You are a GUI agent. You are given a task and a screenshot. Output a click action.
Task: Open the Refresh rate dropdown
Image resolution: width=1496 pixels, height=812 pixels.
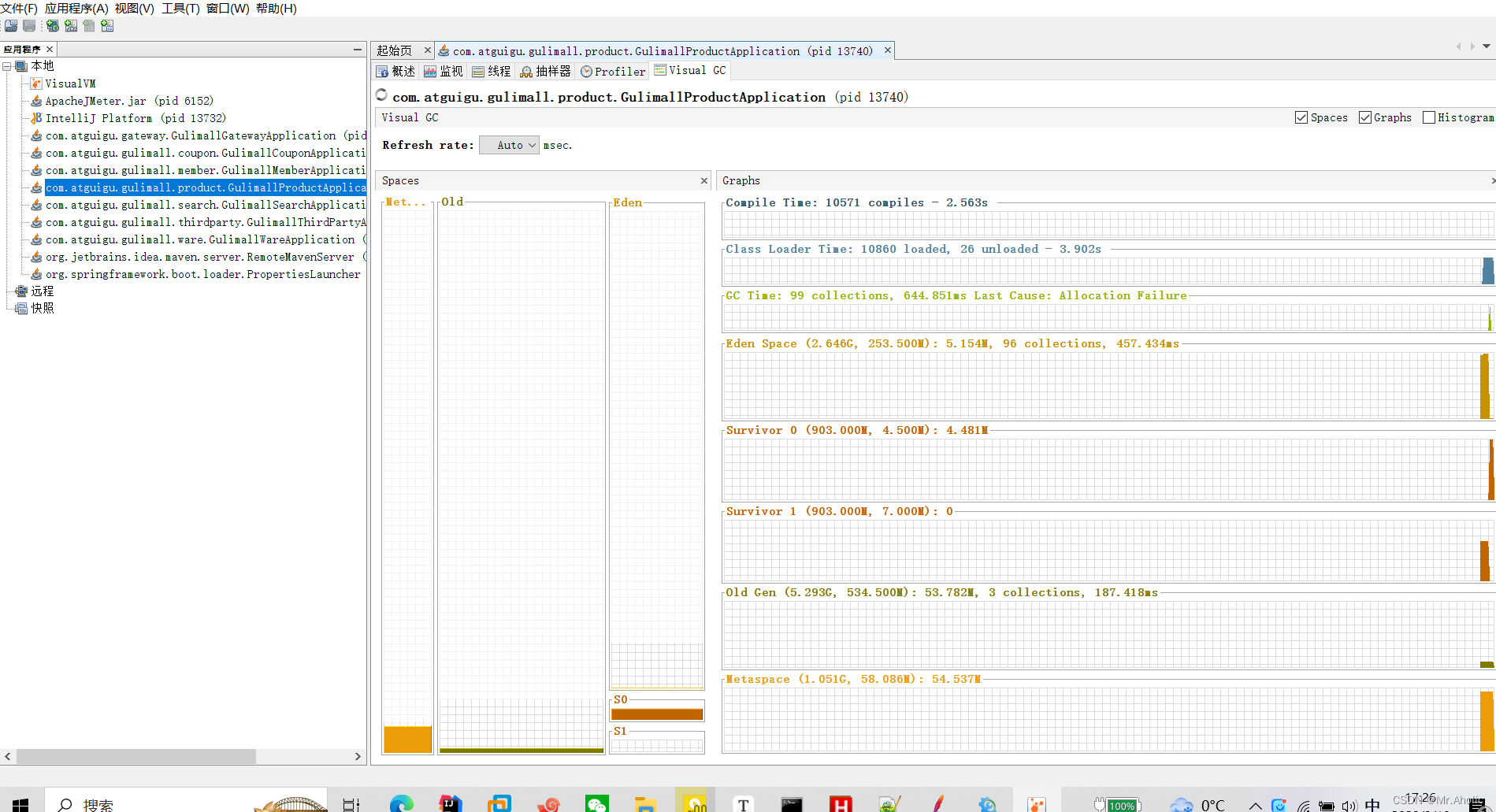[510, 145]
